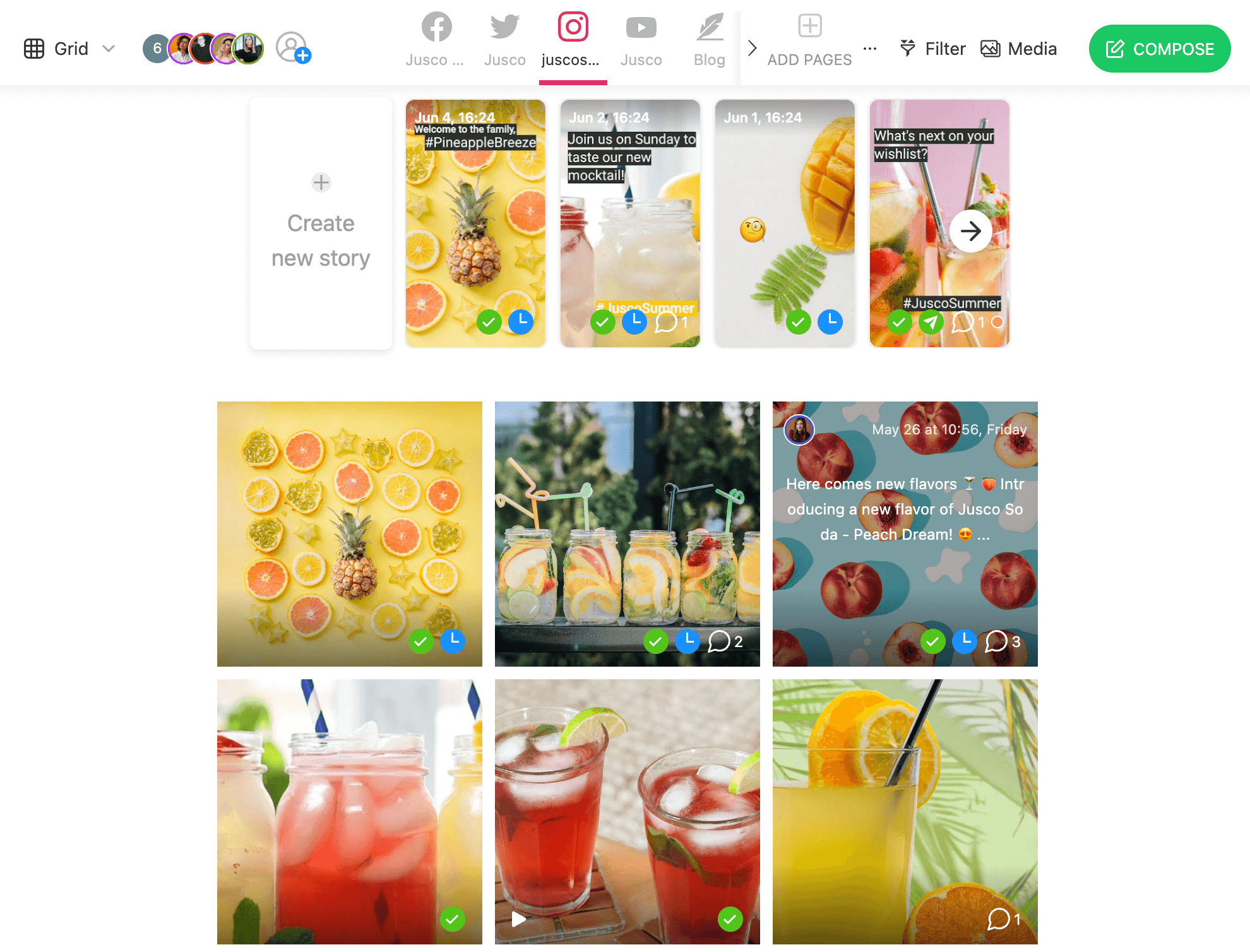The image size is (1250, 952).
Task: Toggle the green checkmark on PineappleBreeze story
Action: click(x=490, y=321)
